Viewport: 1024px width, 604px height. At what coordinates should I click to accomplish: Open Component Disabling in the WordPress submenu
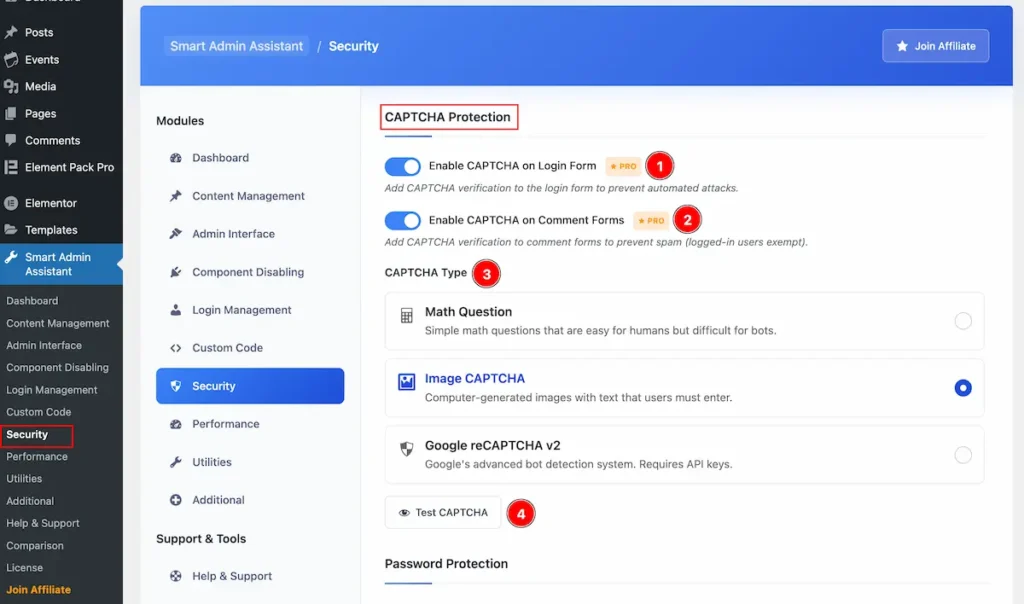point(57,367)
